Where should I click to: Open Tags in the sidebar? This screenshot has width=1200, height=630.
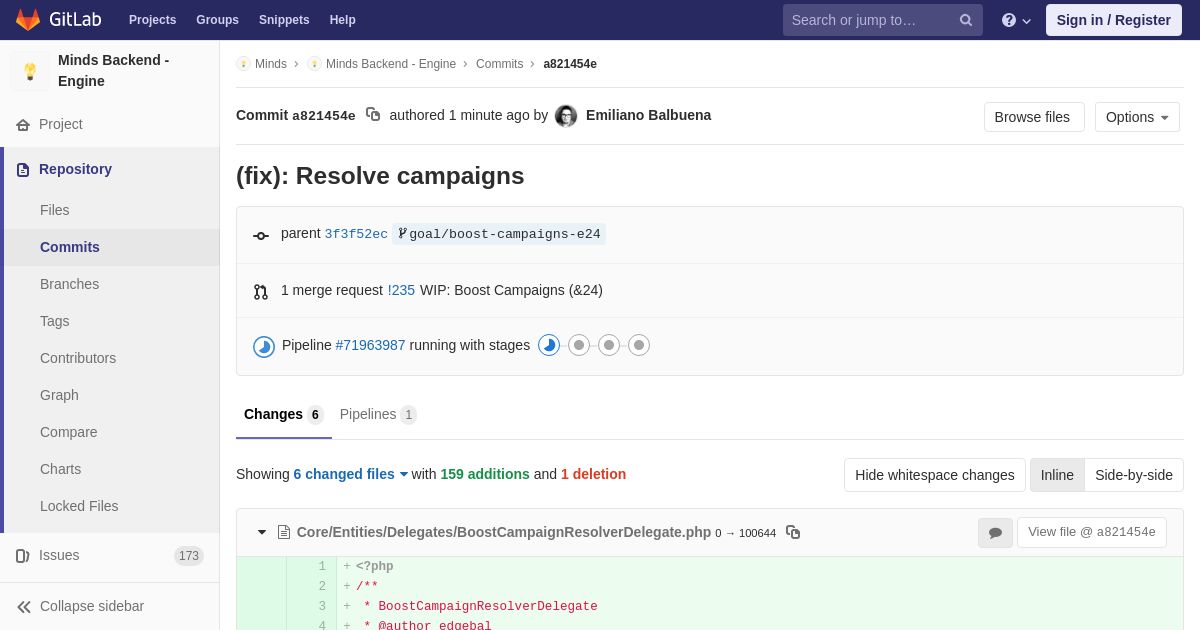pyautogui.click(x=112, y=321)
